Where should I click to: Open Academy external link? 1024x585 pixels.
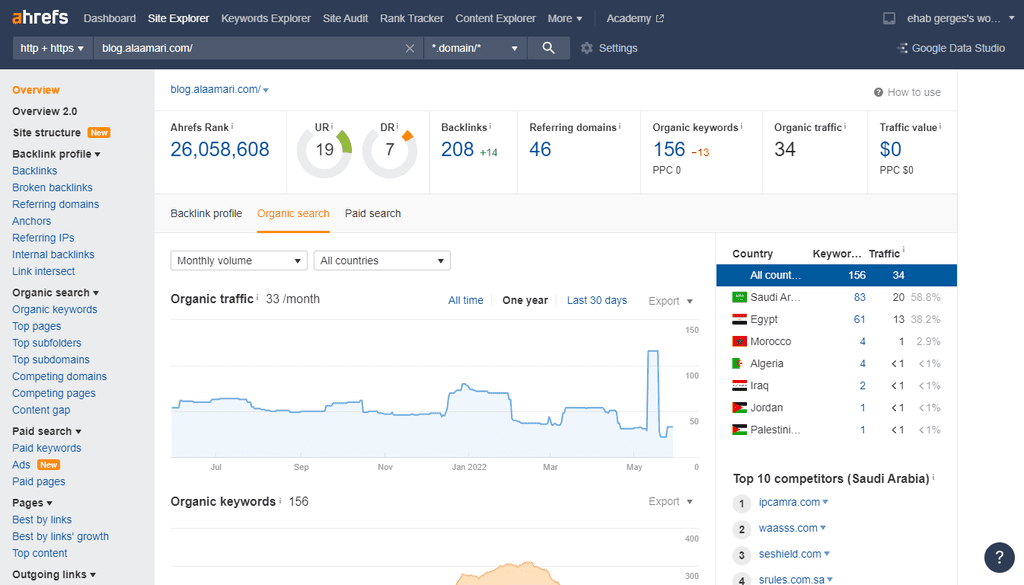[635, 18]
